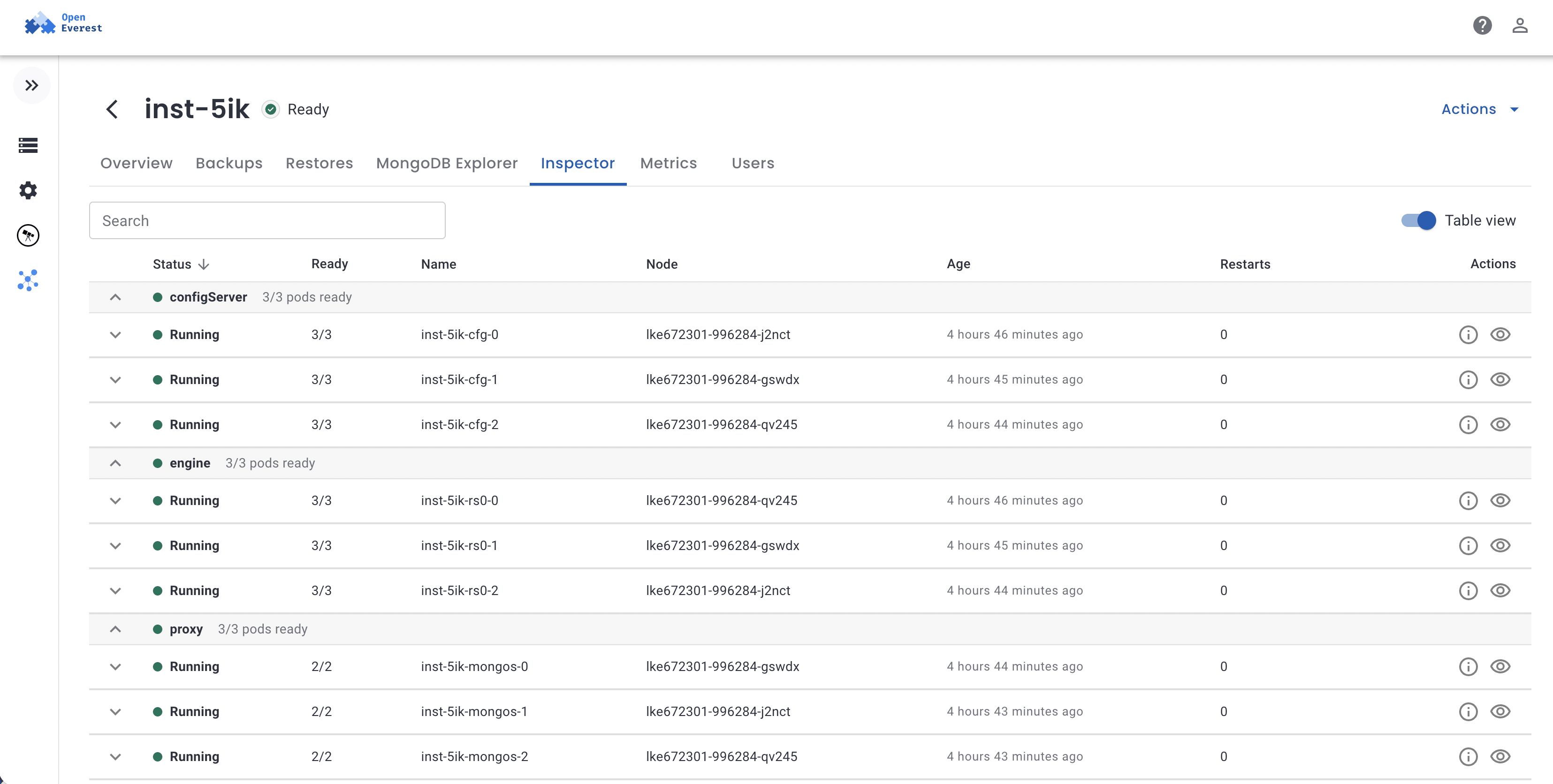Screen dimensions: 1553x784
Task: Click eye icon for inst-5ik-rs0-2
Action: point(1500,590)
